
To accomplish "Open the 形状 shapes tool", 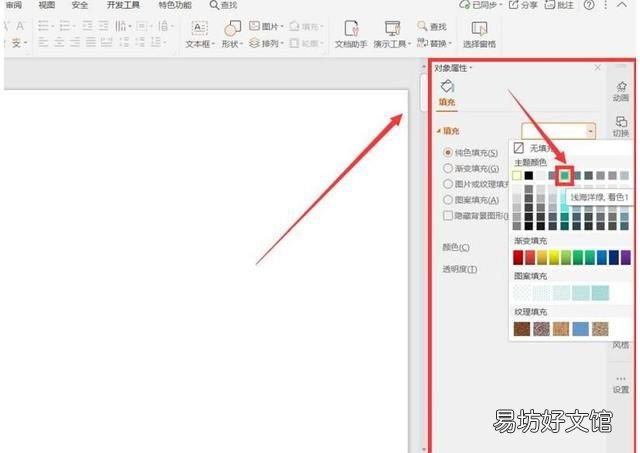I will point(232,28).
